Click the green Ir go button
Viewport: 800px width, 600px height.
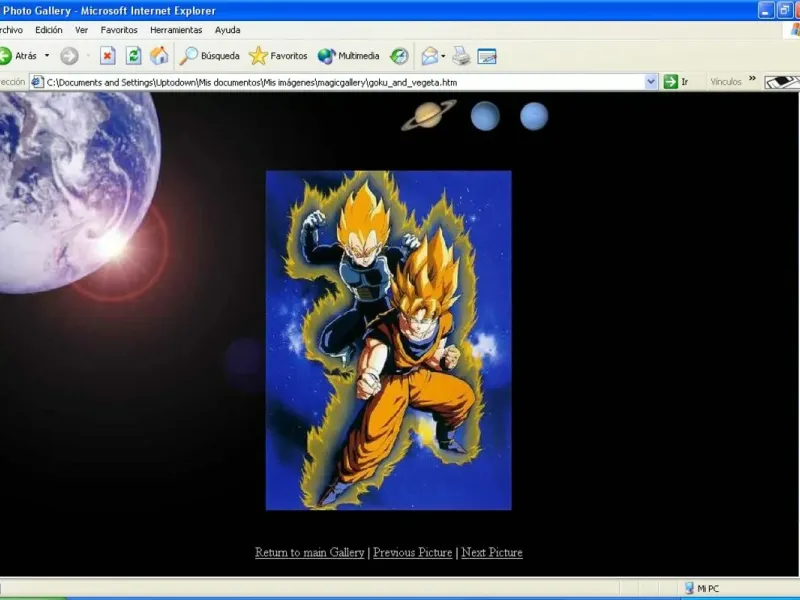tap(677, 82)
